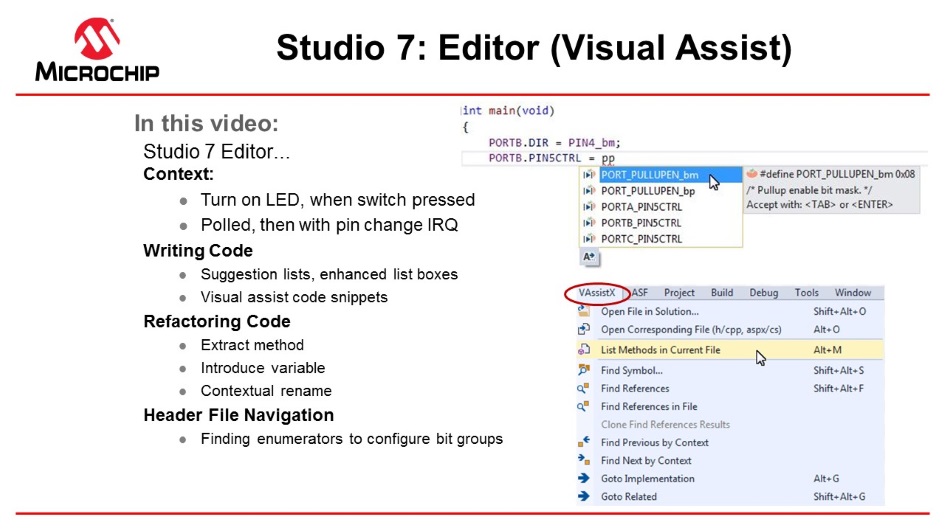
Task: Choose Open File in Solution...
Action: point(730,312)
